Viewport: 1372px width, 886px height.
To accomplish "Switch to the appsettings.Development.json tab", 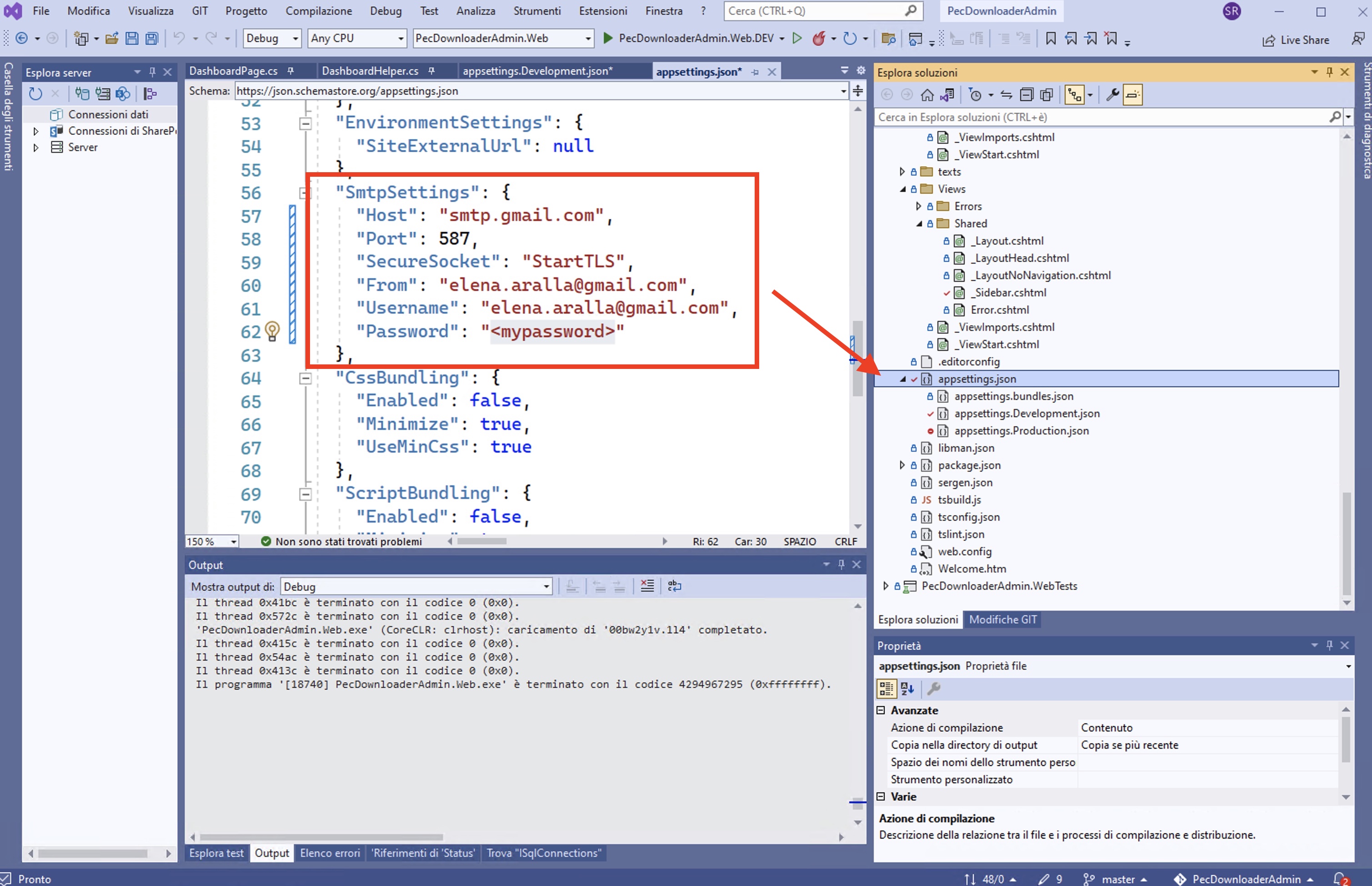I will point(538,71).
